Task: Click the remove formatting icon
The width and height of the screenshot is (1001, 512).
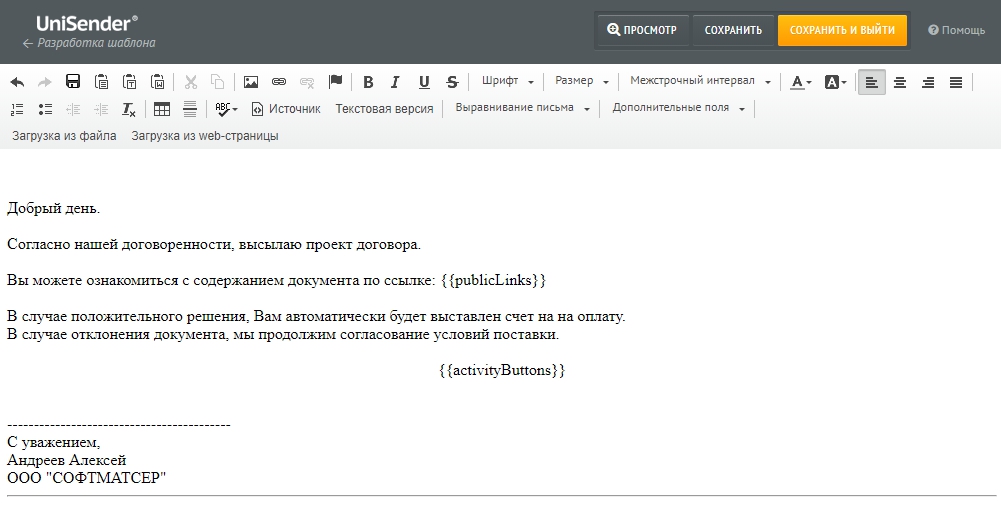Action: point(128,109)
